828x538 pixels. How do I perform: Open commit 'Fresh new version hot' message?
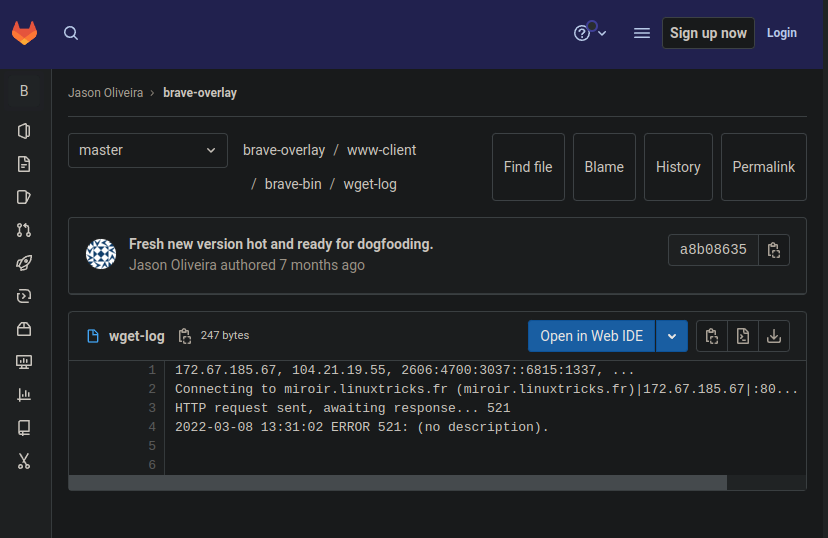coord(281,244)
